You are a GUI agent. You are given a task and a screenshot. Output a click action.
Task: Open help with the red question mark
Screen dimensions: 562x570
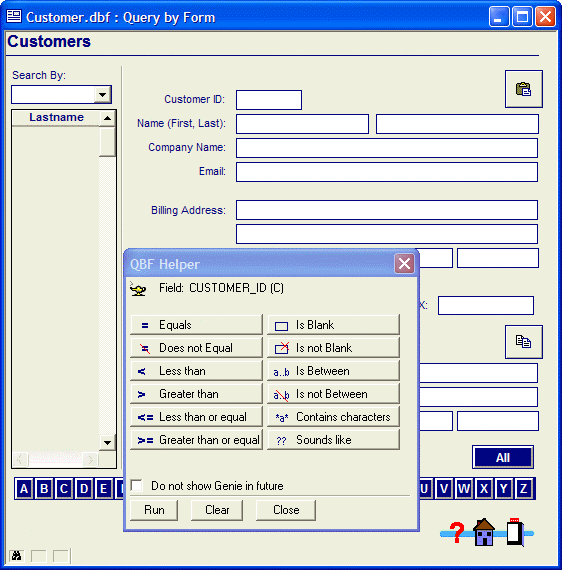click(457, 533)
